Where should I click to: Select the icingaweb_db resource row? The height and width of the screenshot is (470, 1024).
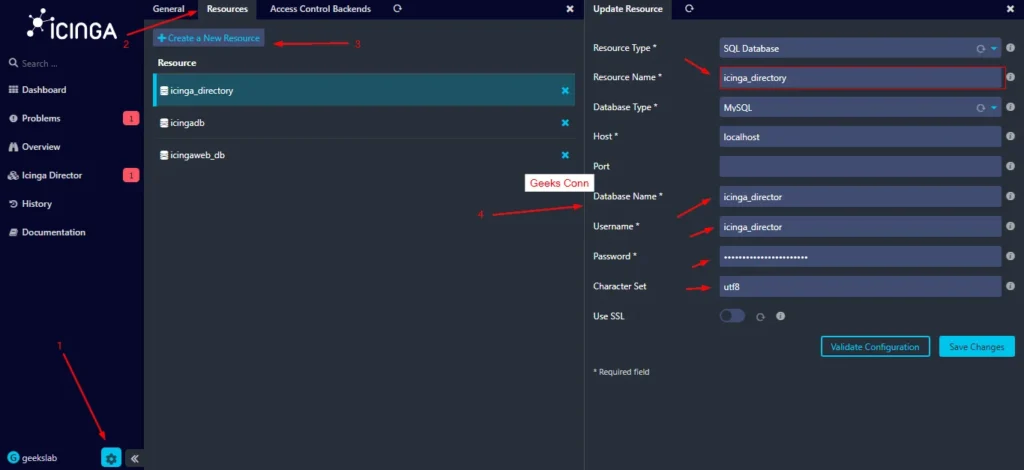364,155
